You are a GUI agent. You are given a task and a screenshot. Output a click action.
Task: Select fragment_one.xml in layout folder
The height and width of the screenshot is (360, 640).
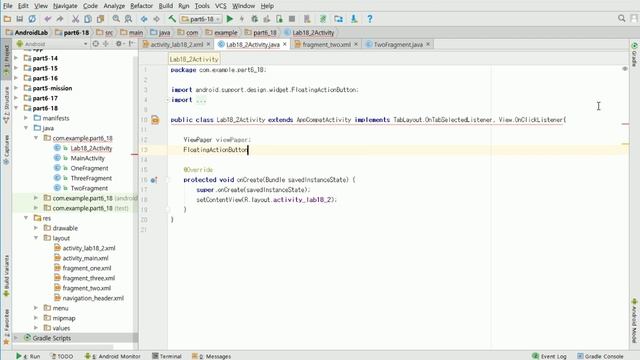point(87,268)
